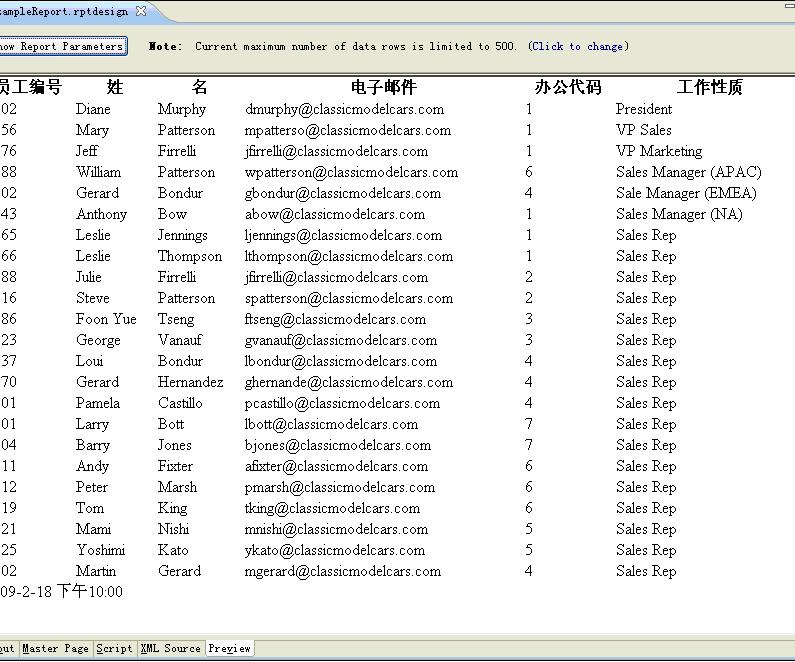Click email lbott@classicmodelcars.com
Viewport: 795px width, 662px height.
pos(331,424)
